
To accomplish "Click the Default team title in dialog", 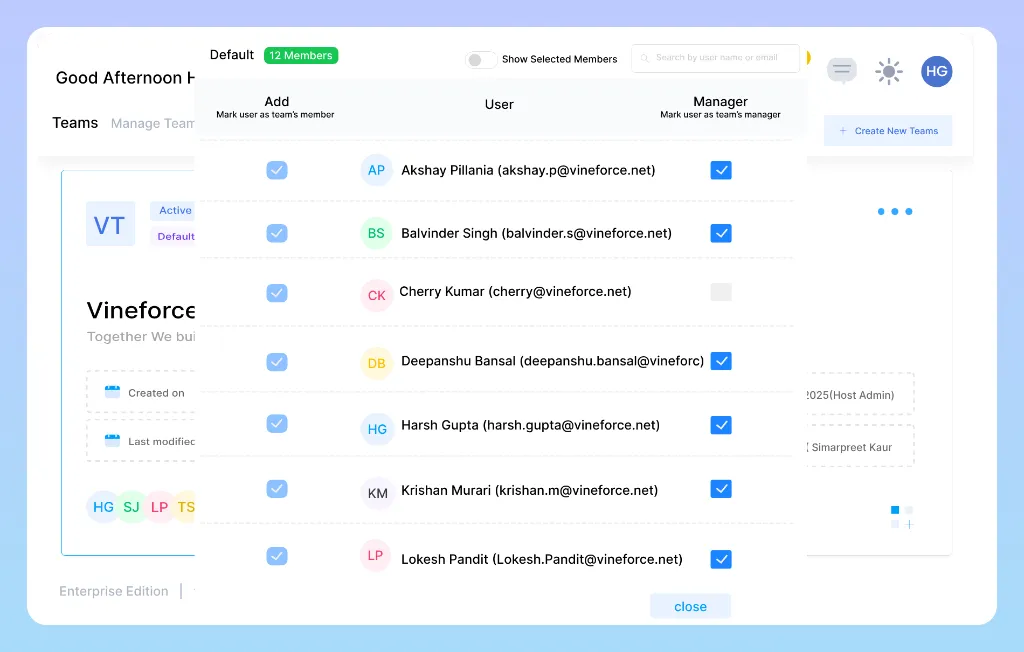I will 232,55.
